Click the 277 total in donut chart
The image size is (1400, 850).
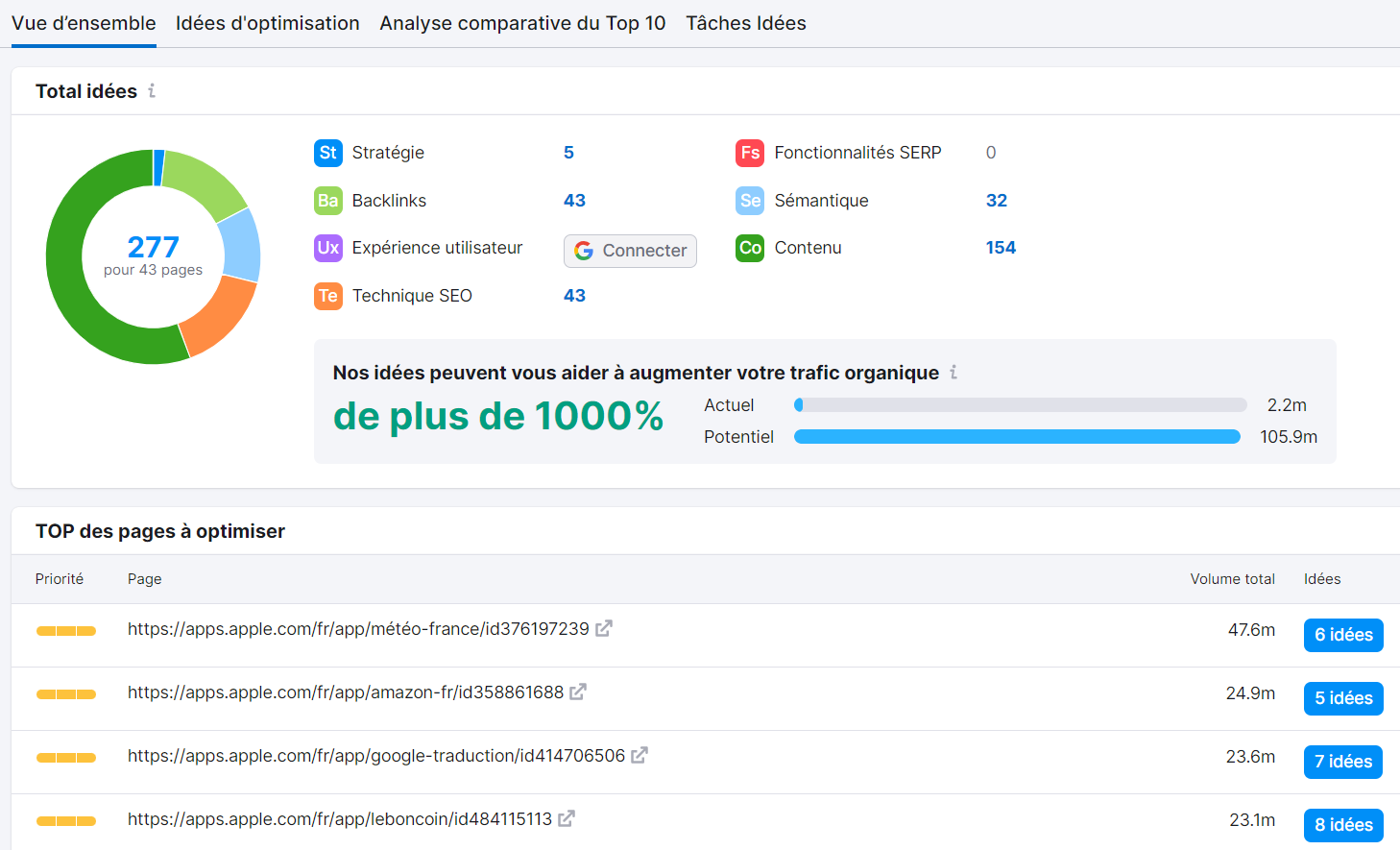click(154, 247)
